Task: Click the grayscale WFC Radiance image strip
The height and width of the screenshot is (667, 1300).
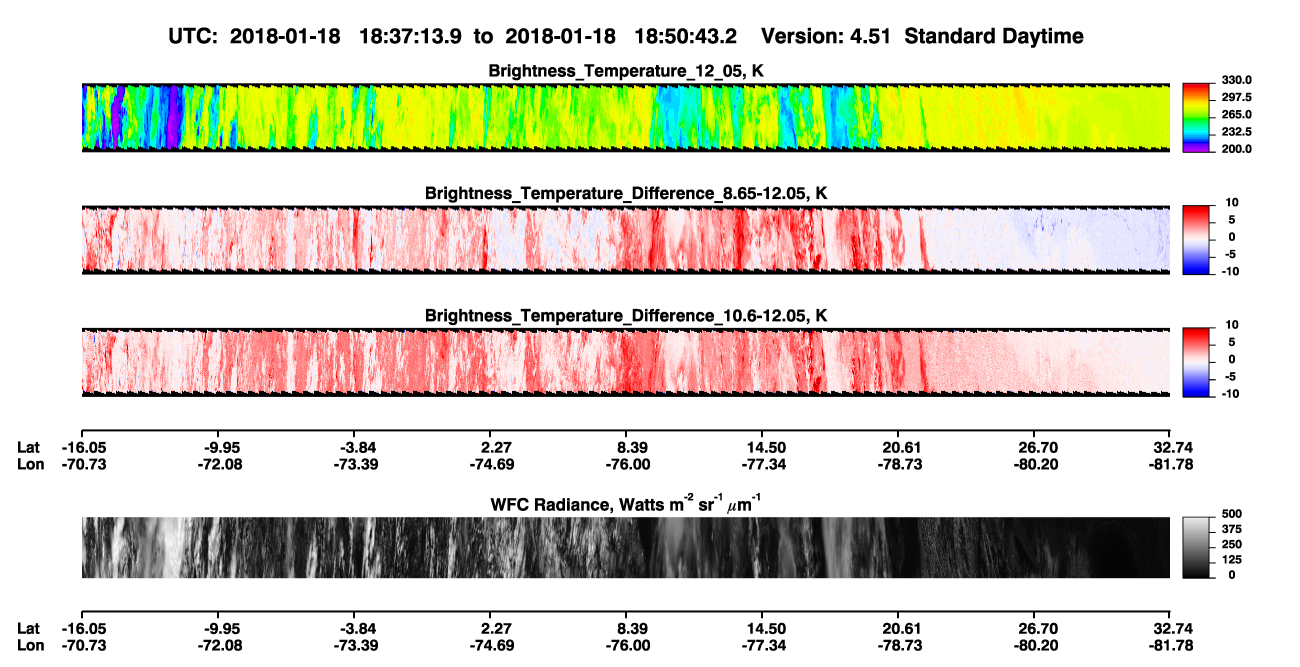Action: point(626,548)
